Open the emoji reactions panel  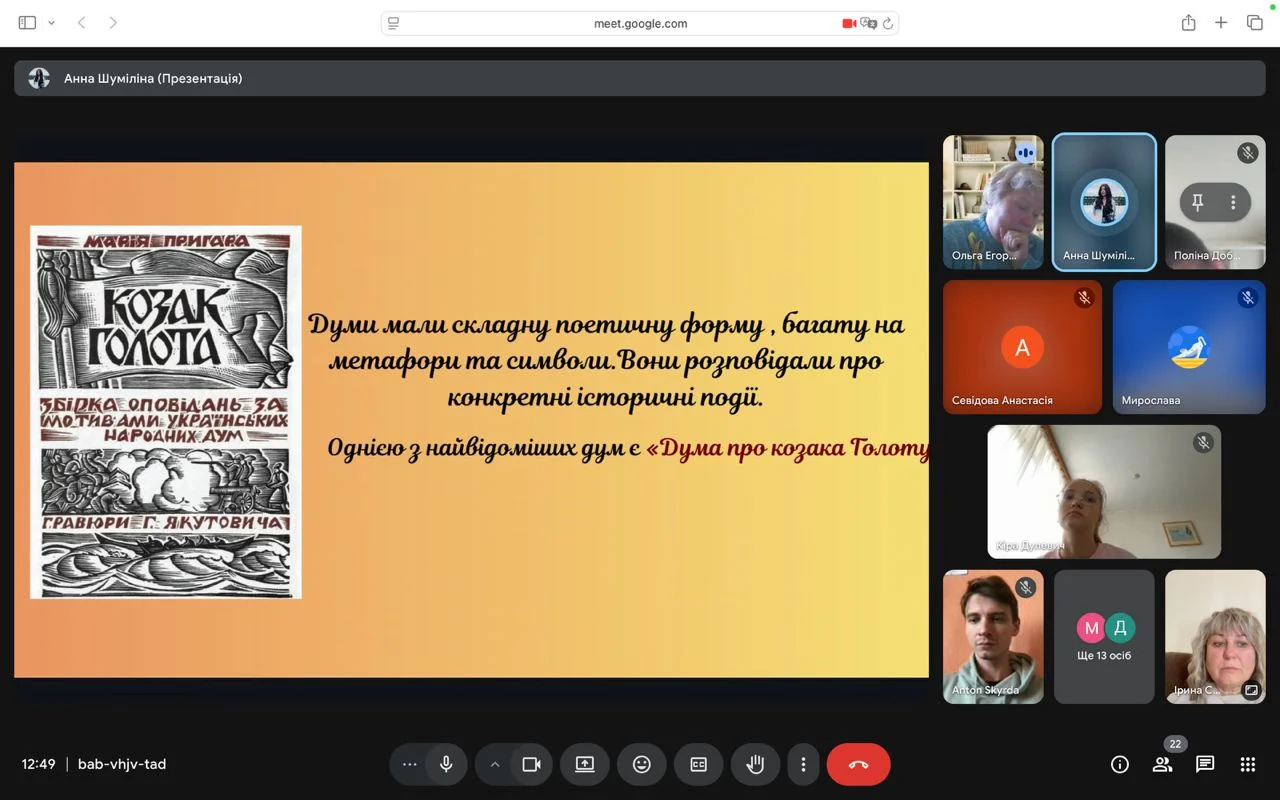tap(642, 764)
